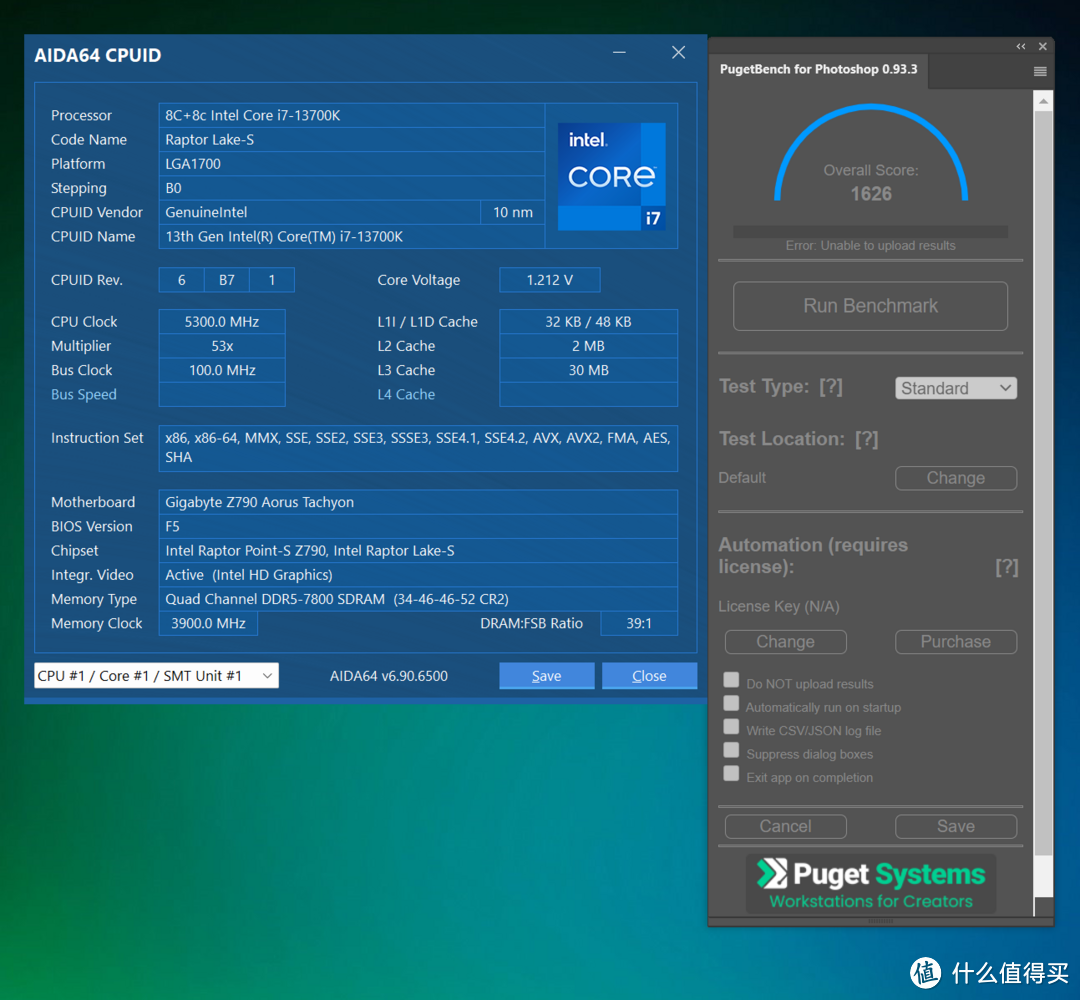Image resolution: width=1080 pixels, height=1000 pixels.
Task: Click the Code Name value Raptor Lake-S
Action: tap(351, 140)
